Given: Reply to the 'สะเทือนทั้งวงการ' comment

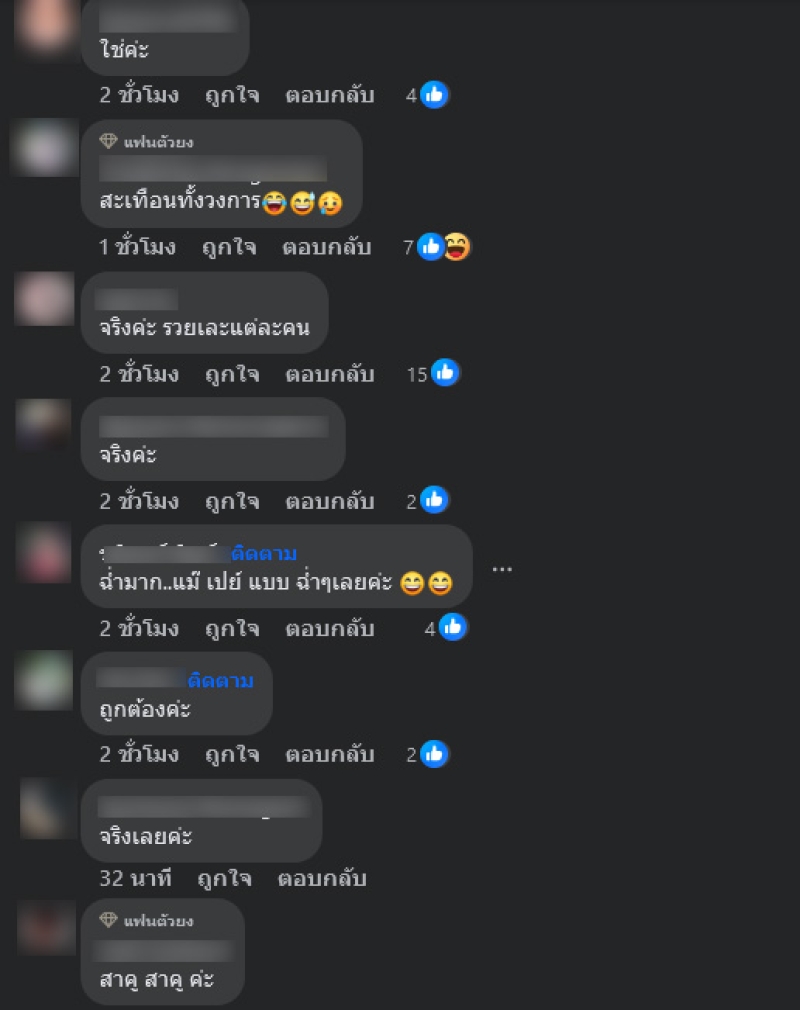Looking at the screenshot, I should 327,247.
